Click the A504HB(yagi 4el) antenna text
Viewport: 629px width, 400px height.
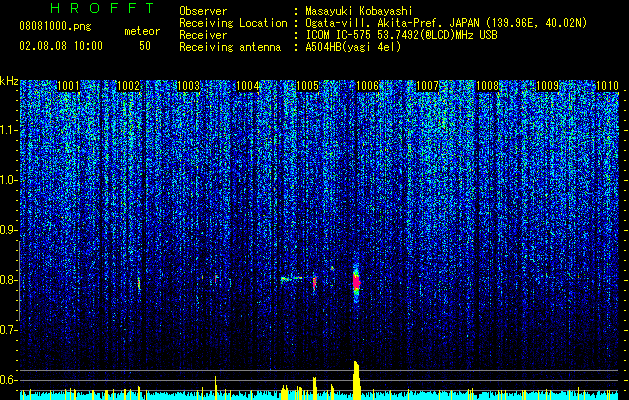[353, 47]
